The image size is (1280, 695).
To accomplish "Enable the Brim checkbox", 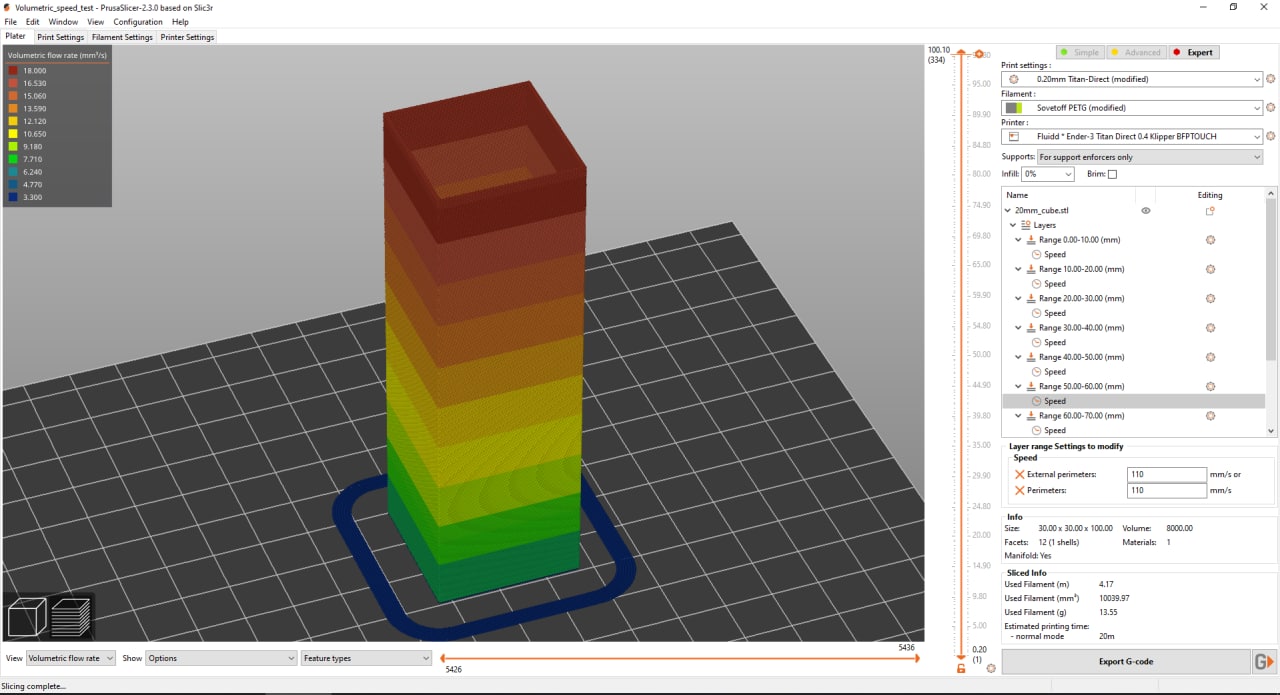I will (1112, 174).
